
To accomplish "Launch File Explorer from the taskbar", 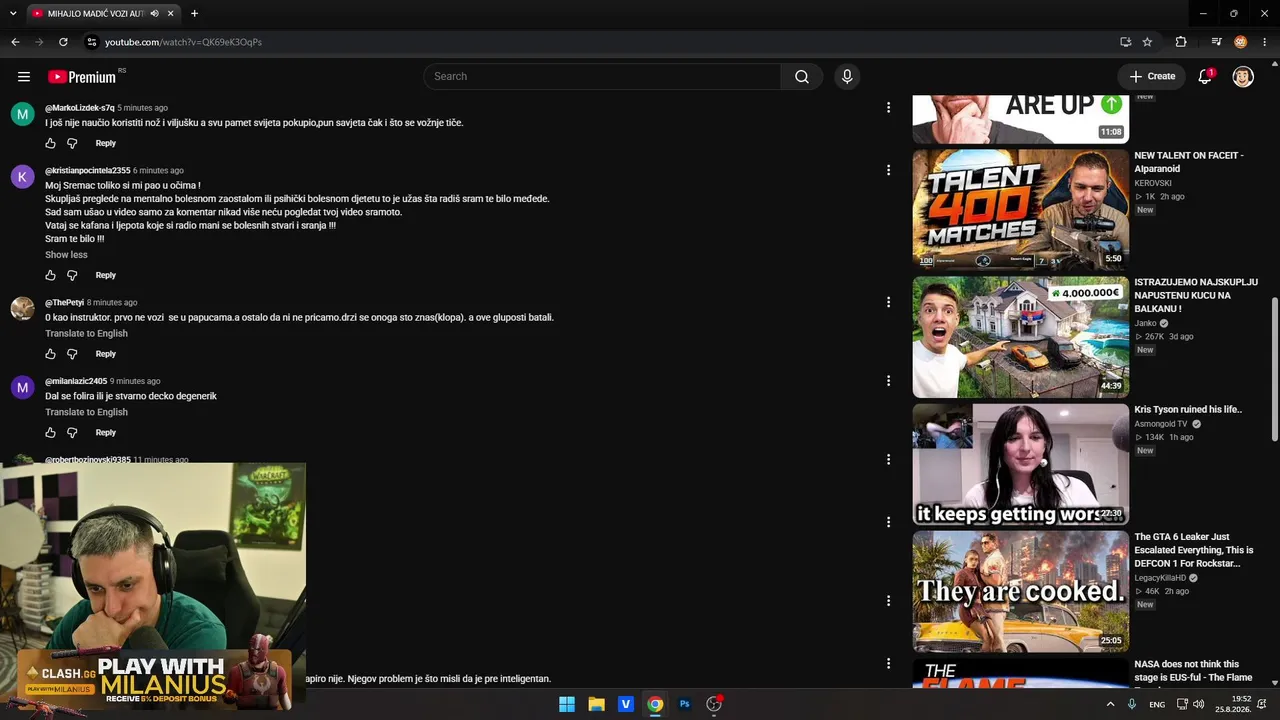I will coord(596,704).
